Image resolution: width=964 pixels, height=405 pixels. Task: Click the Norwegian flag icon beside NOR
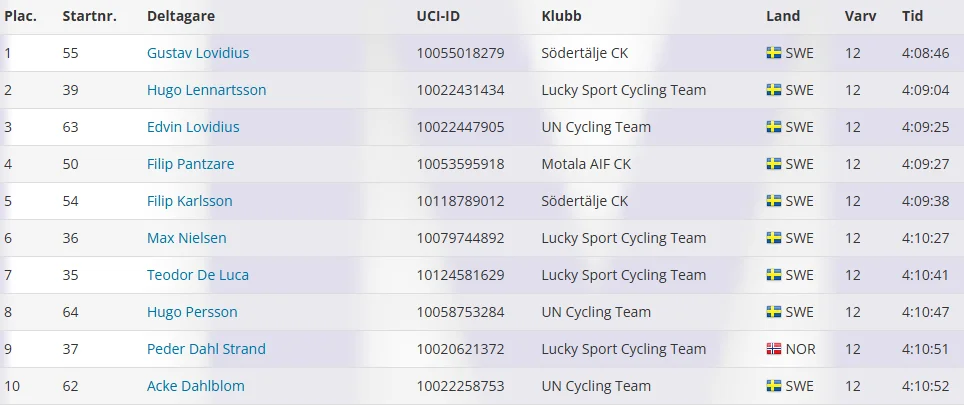tap(773, 349)
